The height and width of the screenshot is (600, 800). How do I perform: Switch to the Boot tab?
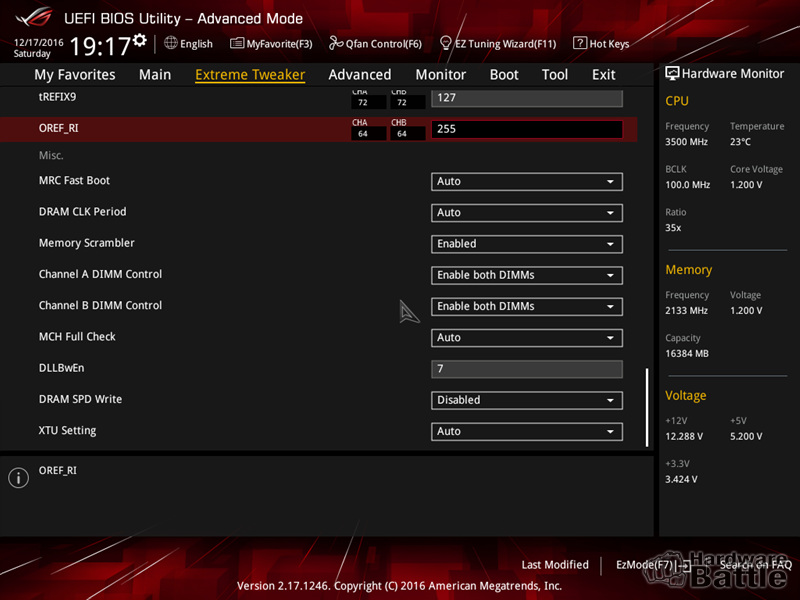coord(504,74)
